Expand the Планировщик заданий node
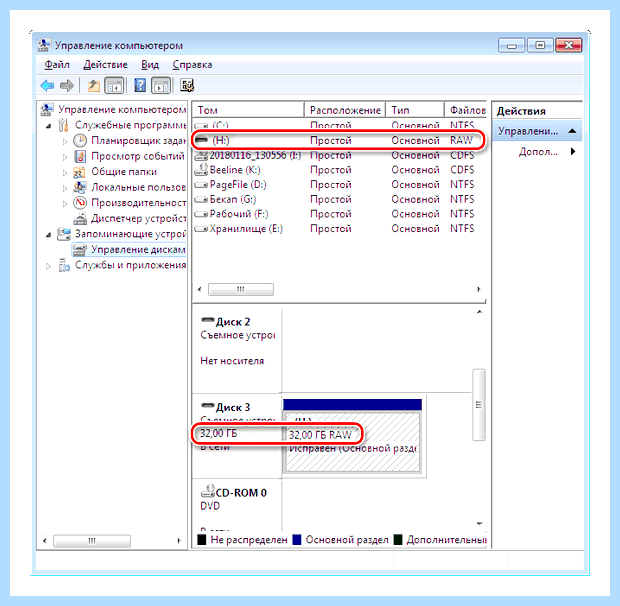620x606 pixels. [65, 141]
